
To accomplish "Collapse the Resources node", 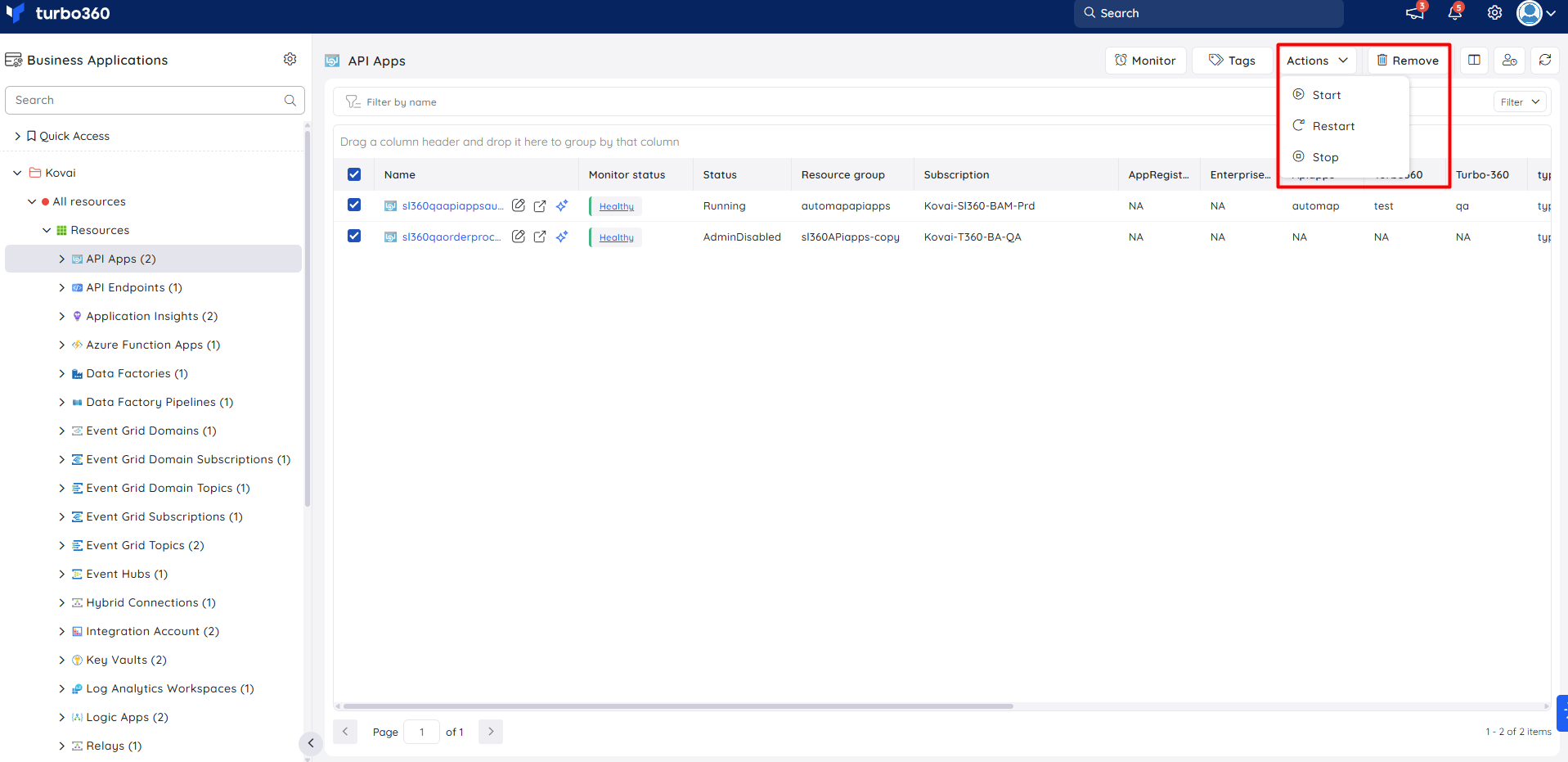I will tap(47, 230).
